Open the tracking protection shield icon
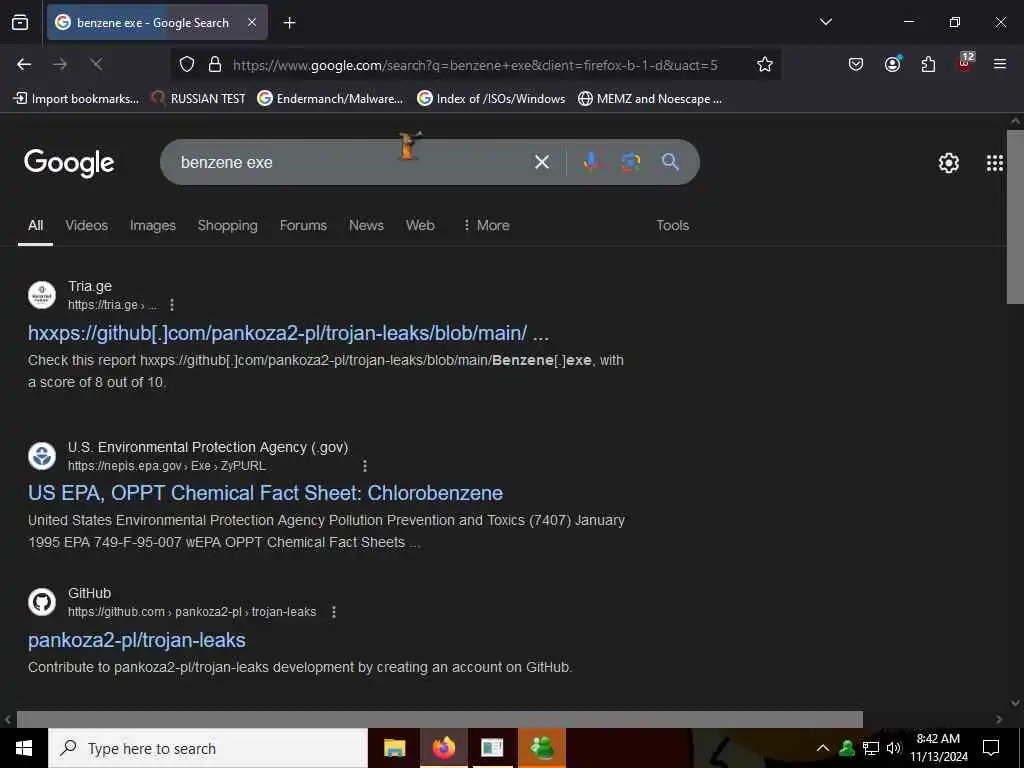This screenshot has width=1024, height=768. 187,64
